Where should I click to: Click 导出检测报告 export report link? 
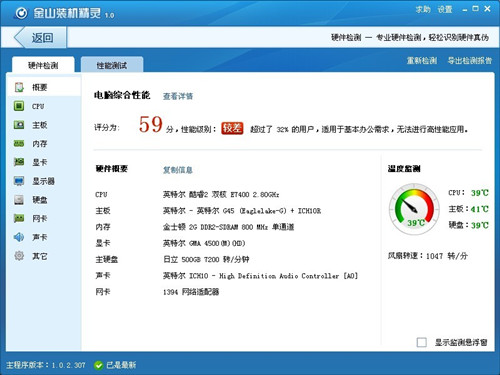click(470, 61)
